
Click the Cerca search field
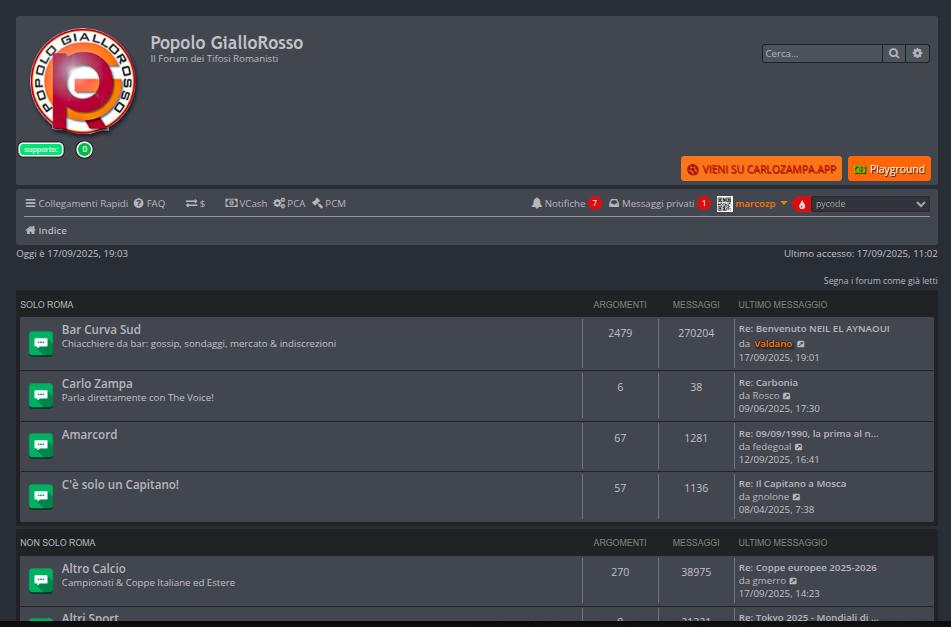pos(821,54)
